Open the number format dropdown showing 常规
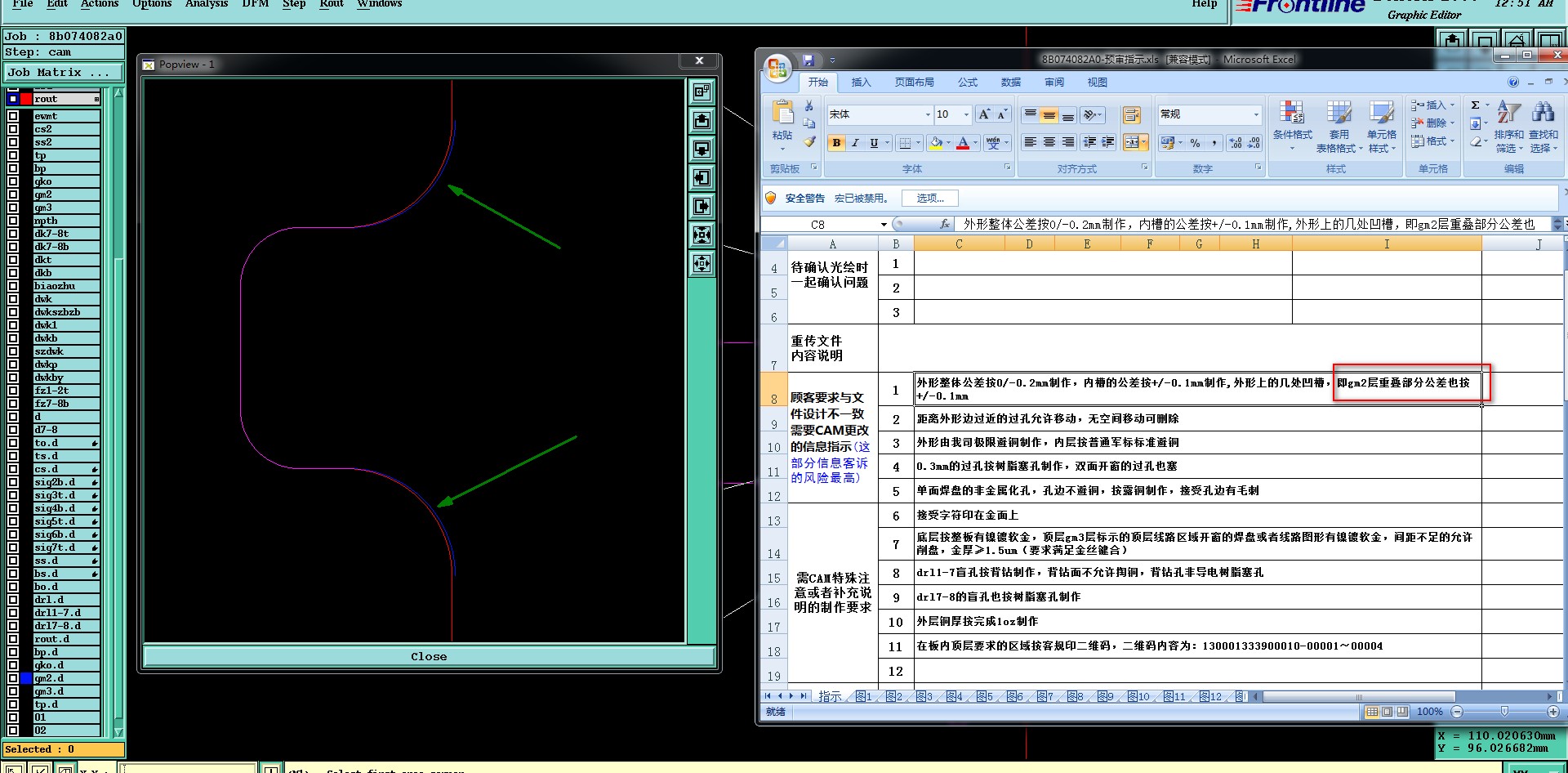 [x=1256, y=114]
